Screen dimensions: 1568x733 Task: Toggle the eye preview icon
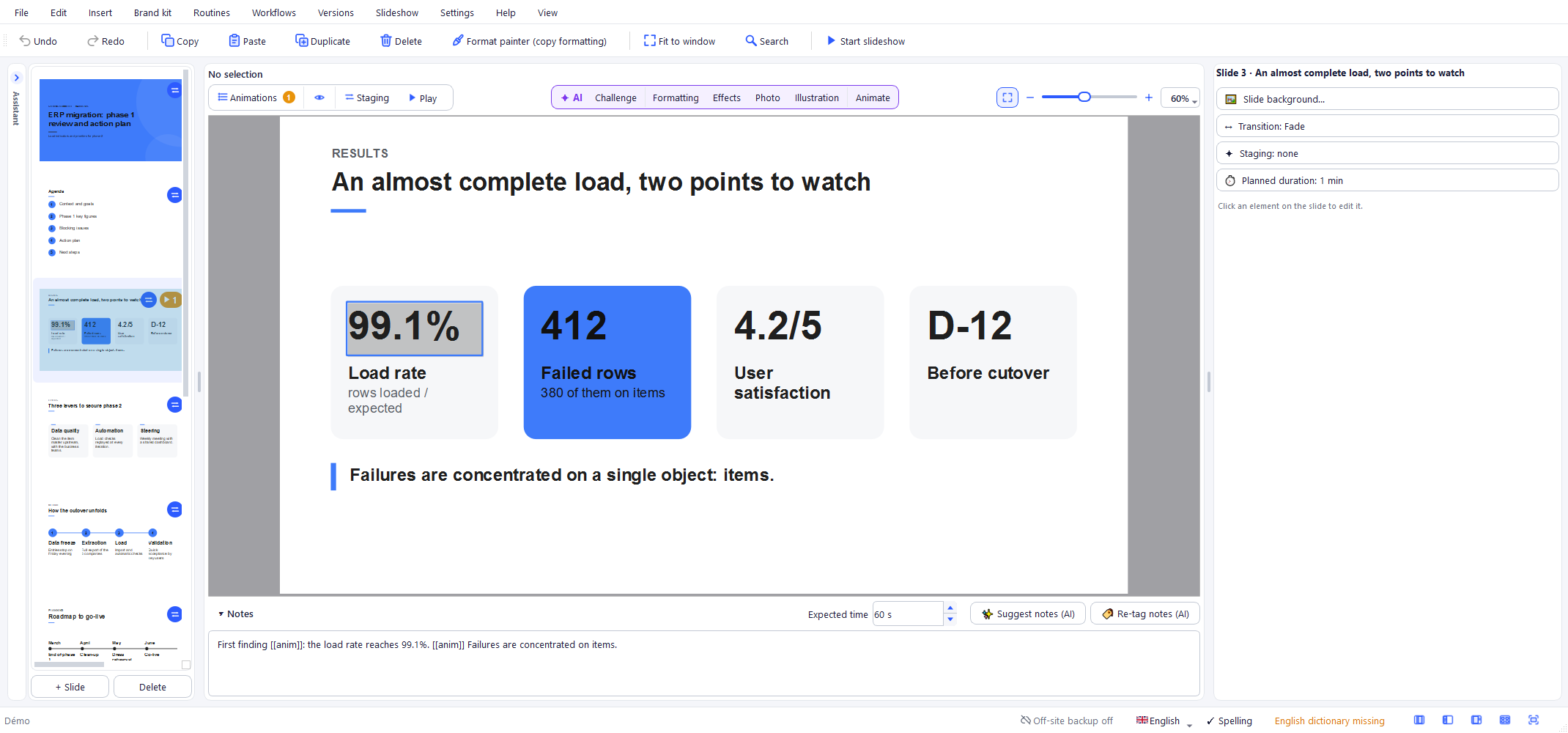(x=319, y=97)
